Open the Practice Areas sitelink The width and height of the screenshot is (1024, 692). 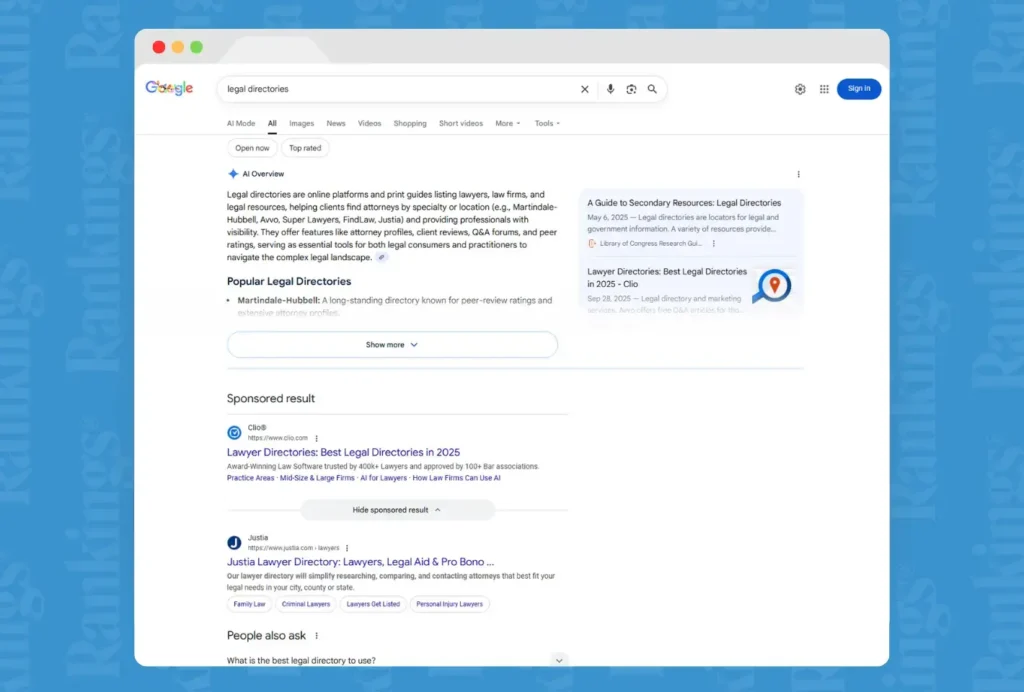(250, 478)
